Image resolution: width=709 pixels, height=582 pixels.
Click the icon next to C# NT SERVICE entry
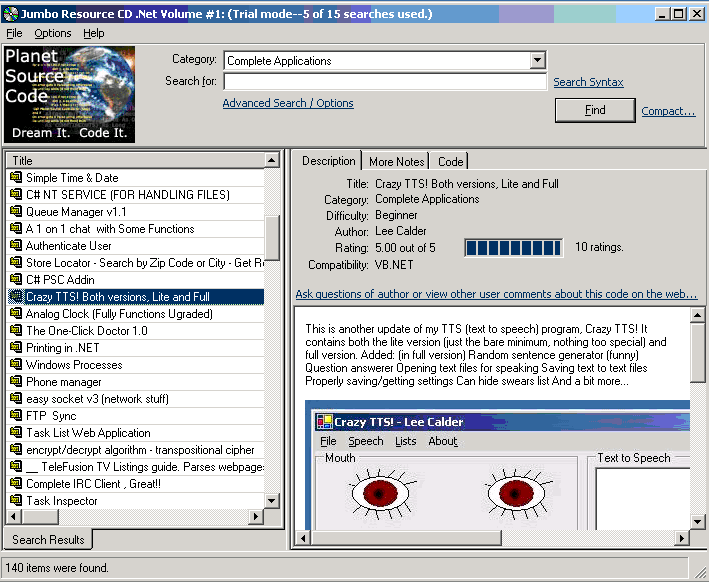click(16, 194)
